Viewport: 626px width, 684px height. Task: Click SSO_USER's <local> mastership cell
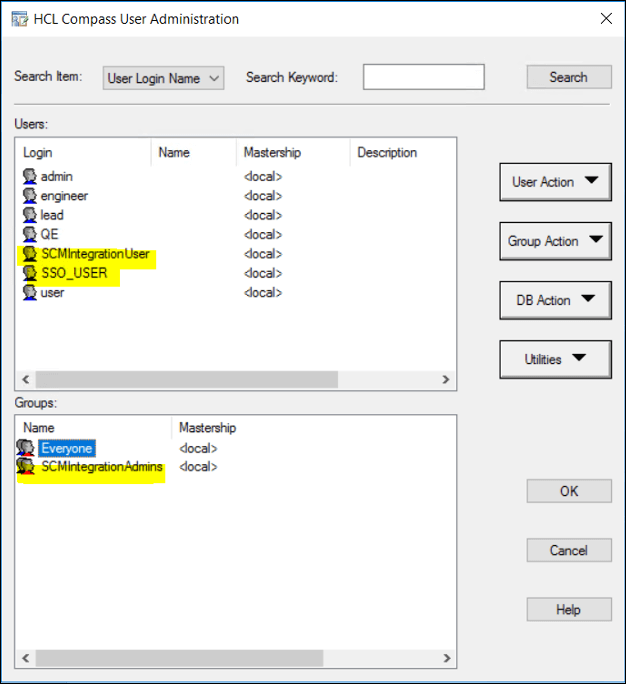pos(263,273)
